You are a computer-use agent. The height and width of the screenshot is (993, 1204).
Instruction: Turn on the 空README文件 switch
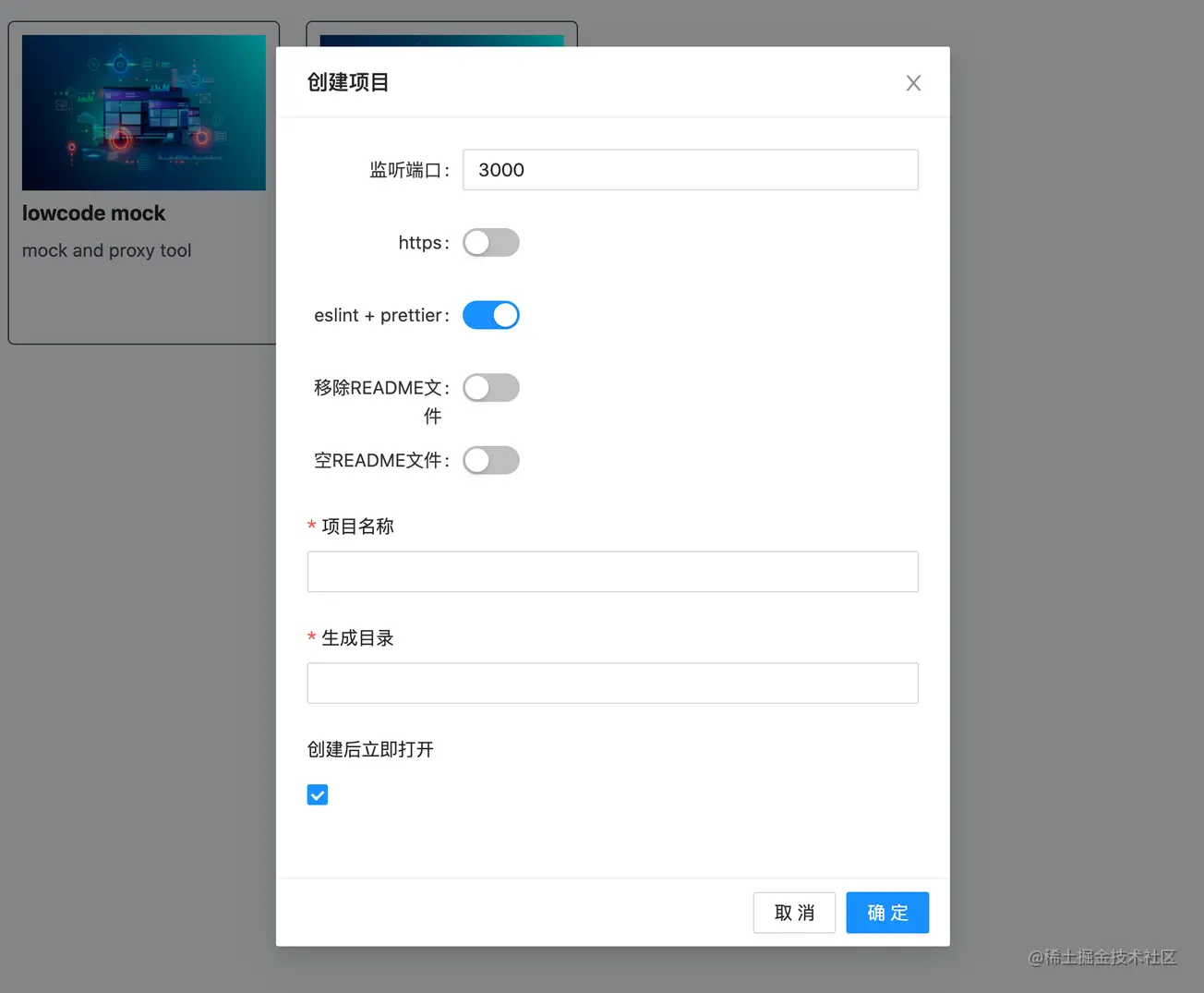pos(491,460)
